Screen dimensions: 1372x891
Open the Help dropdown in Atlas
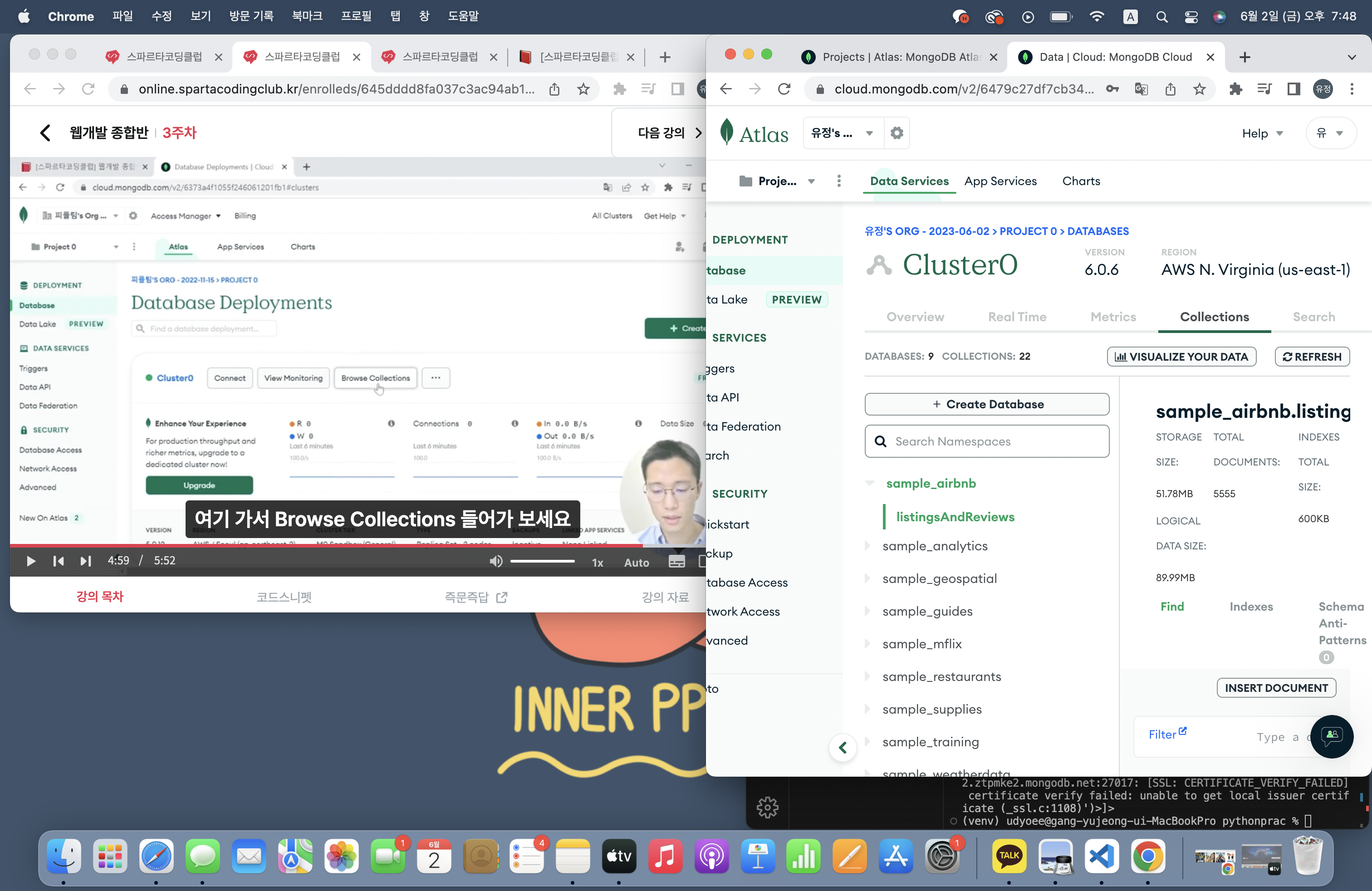click(x=1263, y=133)
